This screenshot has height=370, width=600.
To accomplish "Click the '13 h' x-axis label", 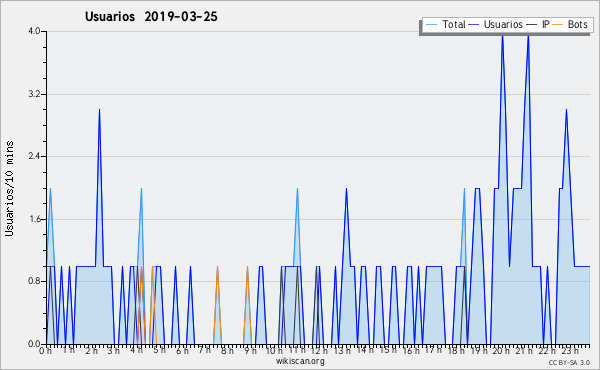I will (342, 350).
